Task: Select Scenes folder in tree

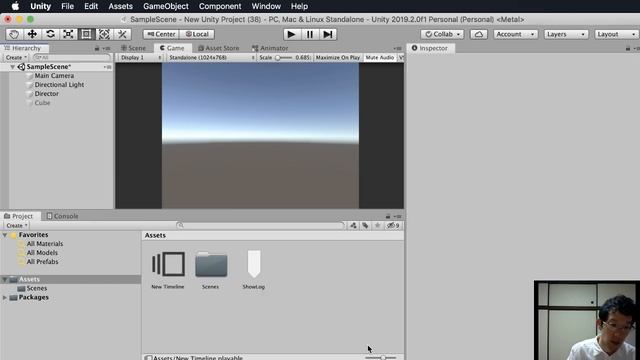Action: click(37, 288)
